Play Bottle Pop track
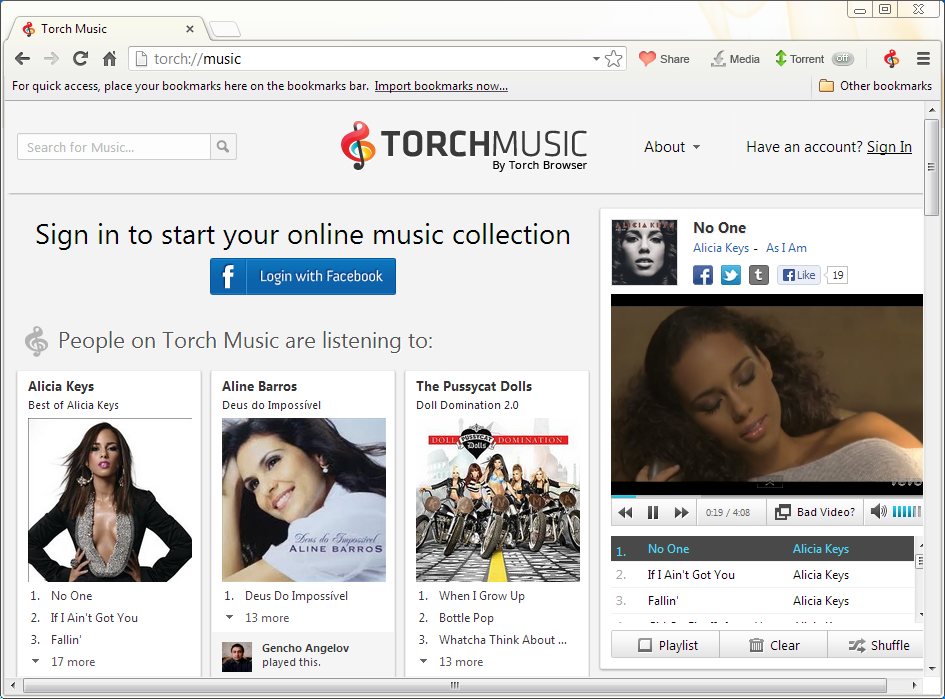 (x=466, y=618)
